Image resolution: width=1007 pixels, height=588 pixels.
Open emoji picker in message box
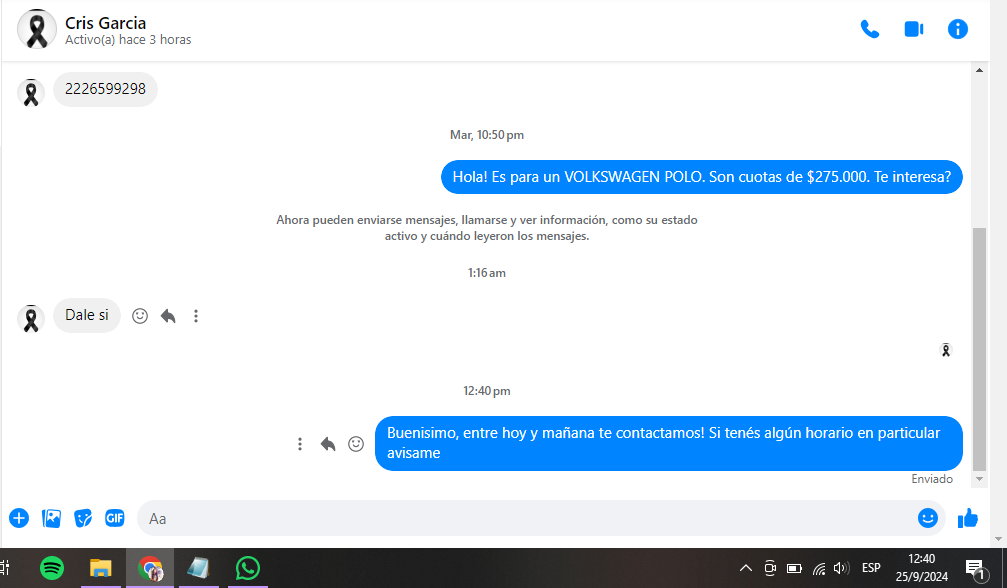coord(927,518)
